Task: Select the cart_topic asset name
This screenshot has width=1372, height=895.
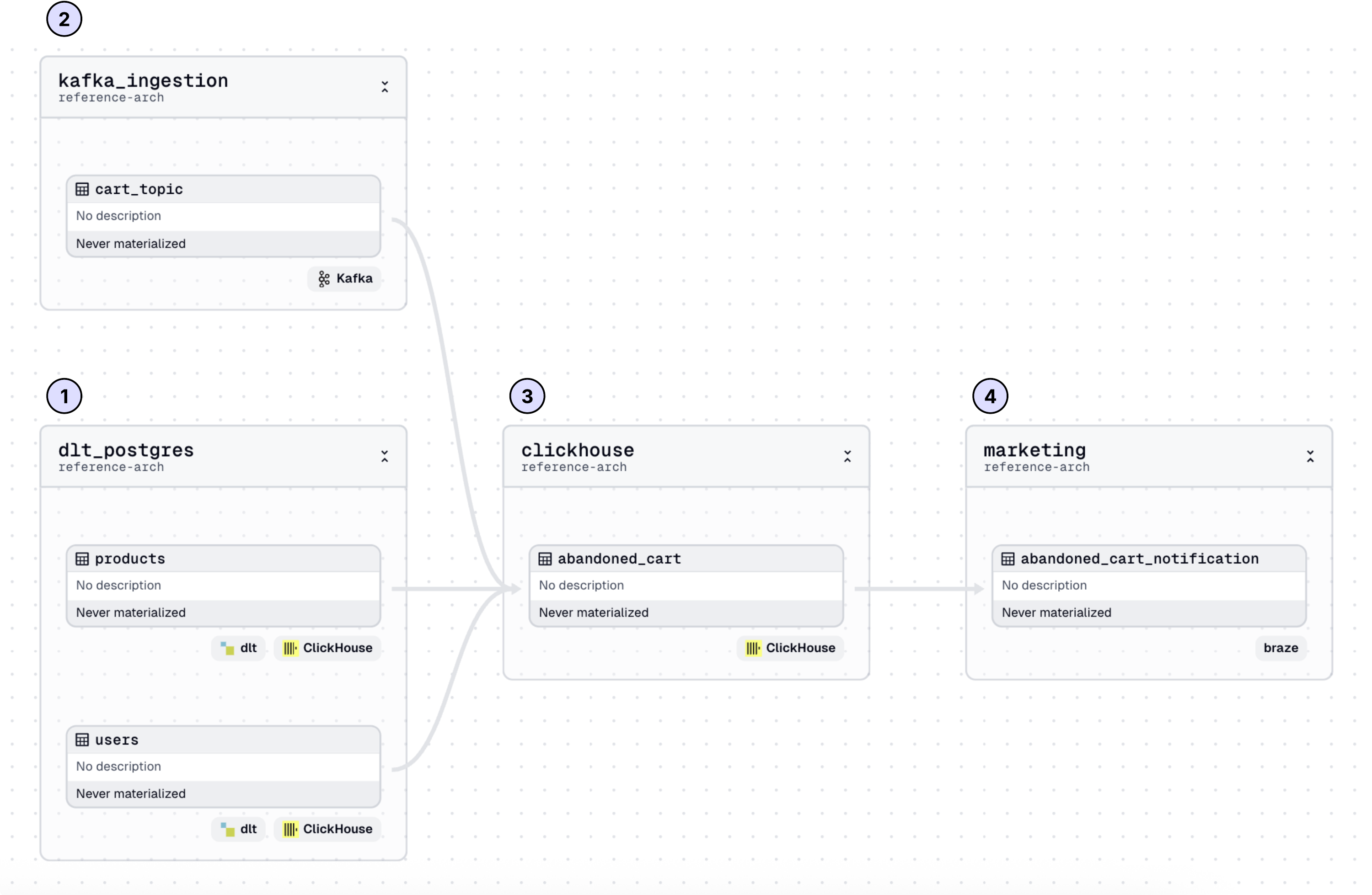Action: pos(139,189)
